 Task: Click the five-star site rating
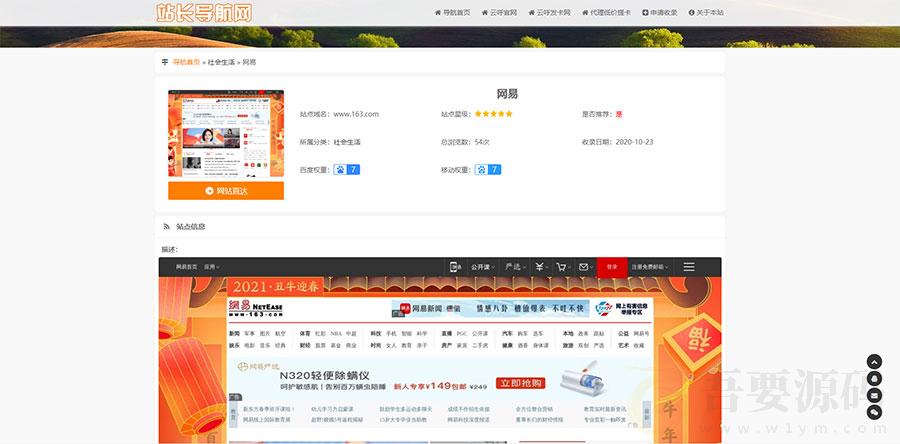coord(493,114)
